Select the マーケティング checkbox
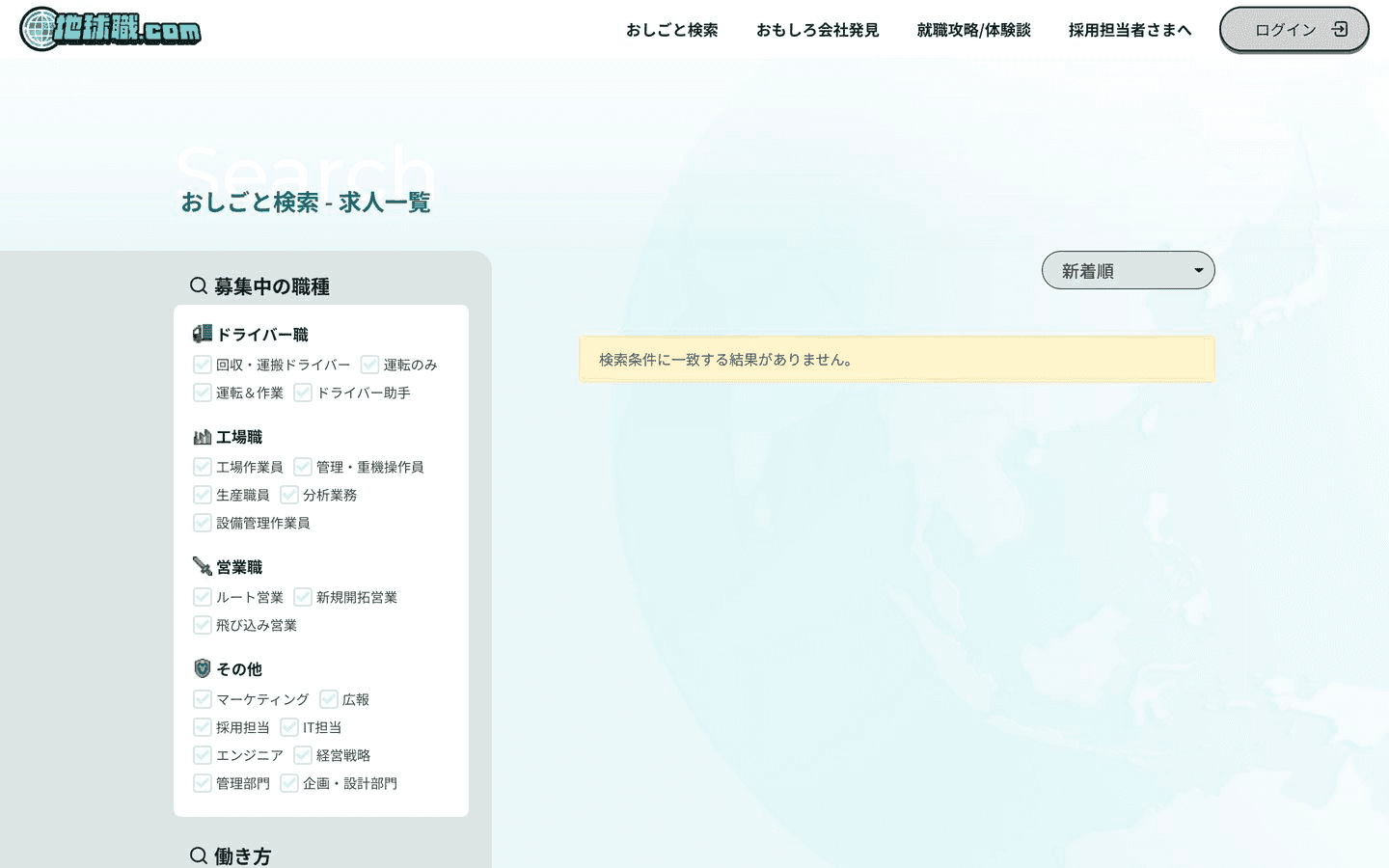 pyautogui.click(x=203, y=699)
